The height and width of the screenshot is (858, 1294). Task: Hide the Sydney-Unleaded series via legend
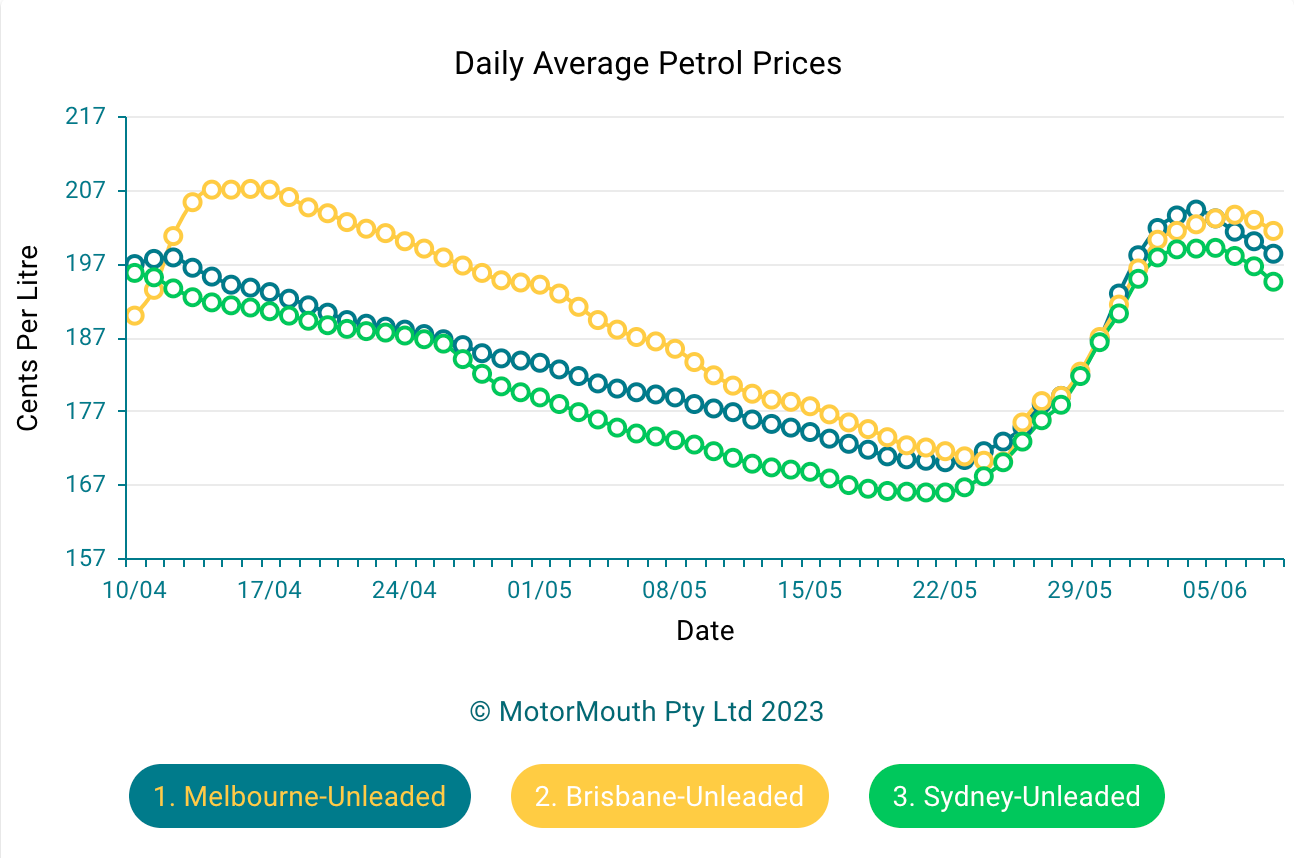coord(1016,796)
